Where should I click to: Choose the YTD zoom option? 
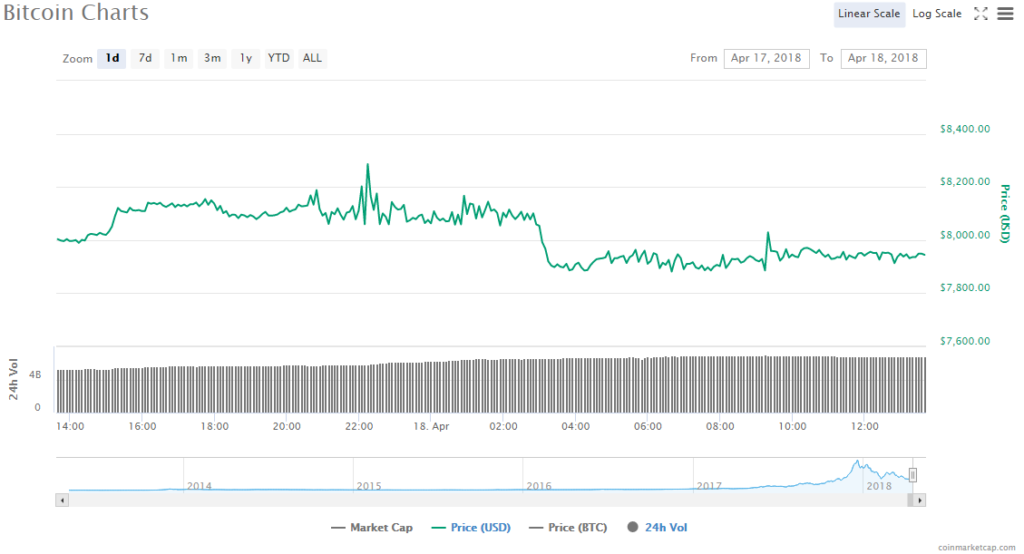click(279, 58)
